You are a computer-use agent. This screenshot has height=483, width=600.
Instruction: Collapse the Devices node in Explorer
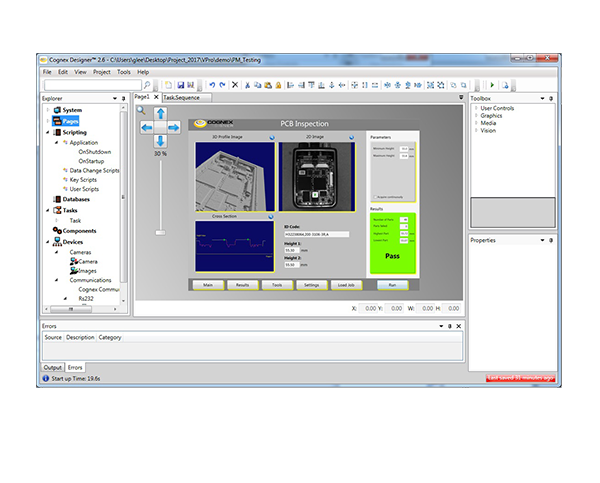48,242
